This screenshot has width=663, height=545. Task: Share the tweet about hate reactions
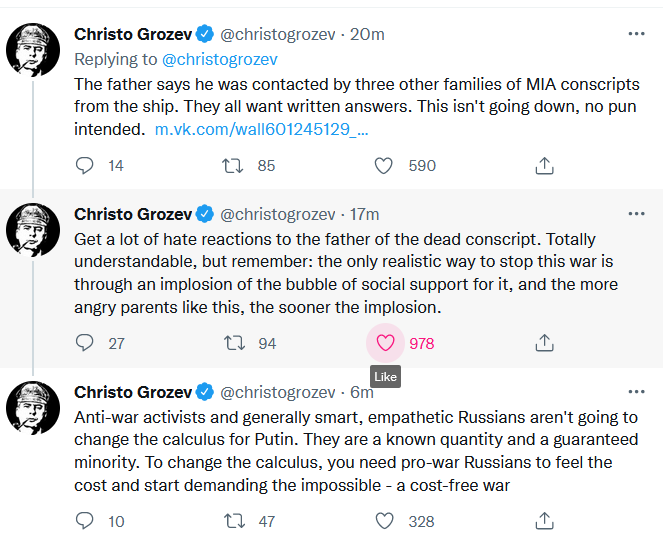pos(544,343)
